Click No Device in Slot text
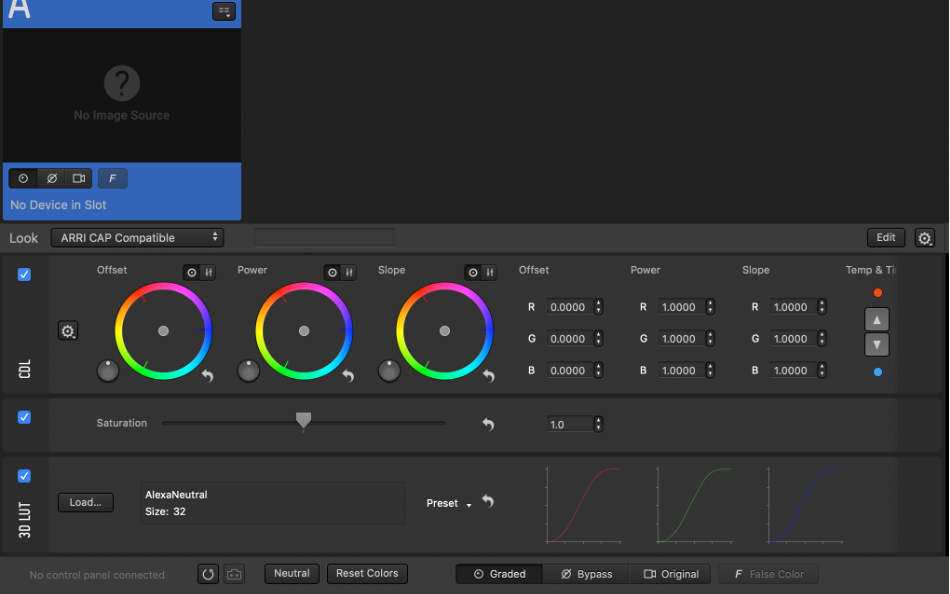 point(58,205)
